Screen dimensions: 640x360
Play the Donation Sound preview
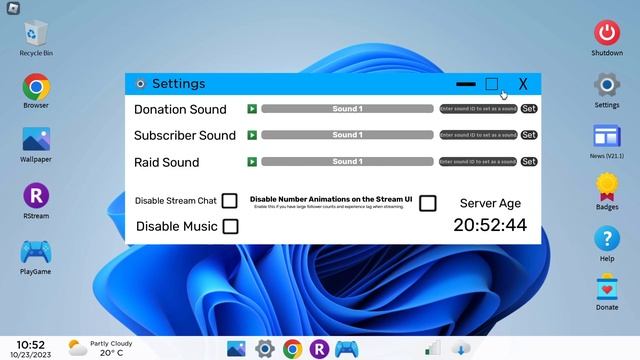[252, 109]
